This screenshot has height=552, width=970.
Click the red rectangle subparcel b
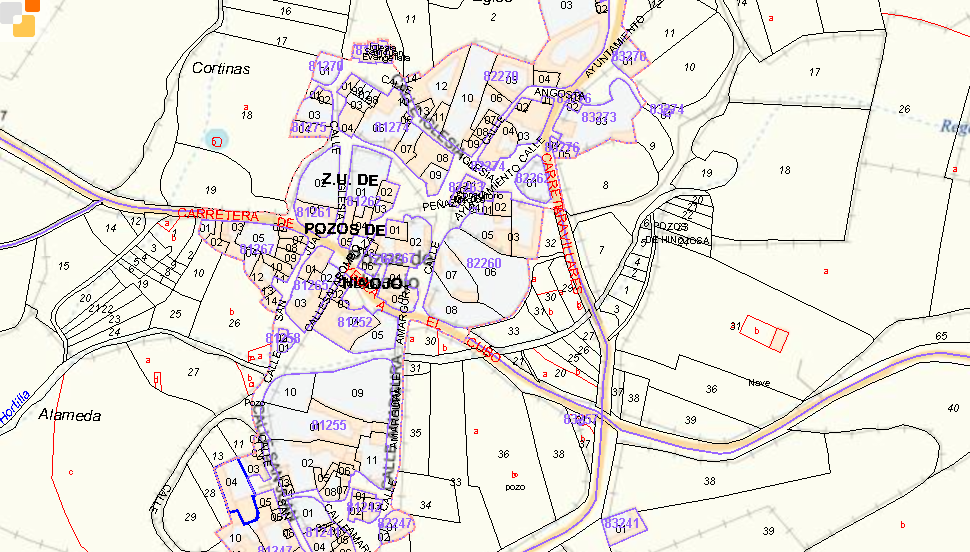tap(758, 331)
